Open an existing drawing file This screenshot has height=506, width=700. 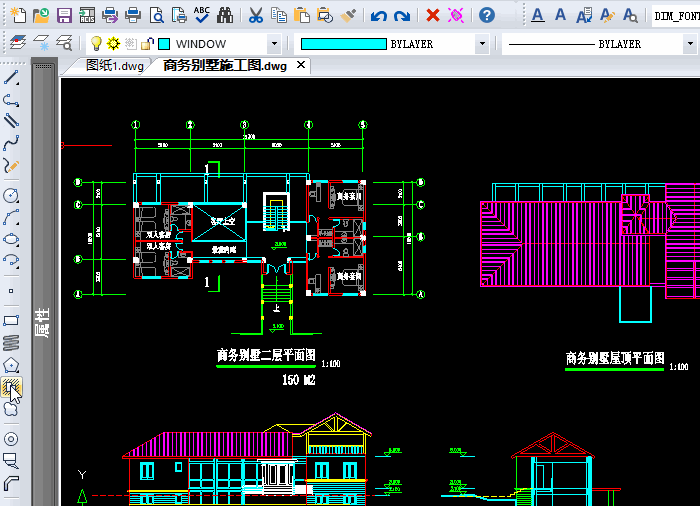coord(41,15)
